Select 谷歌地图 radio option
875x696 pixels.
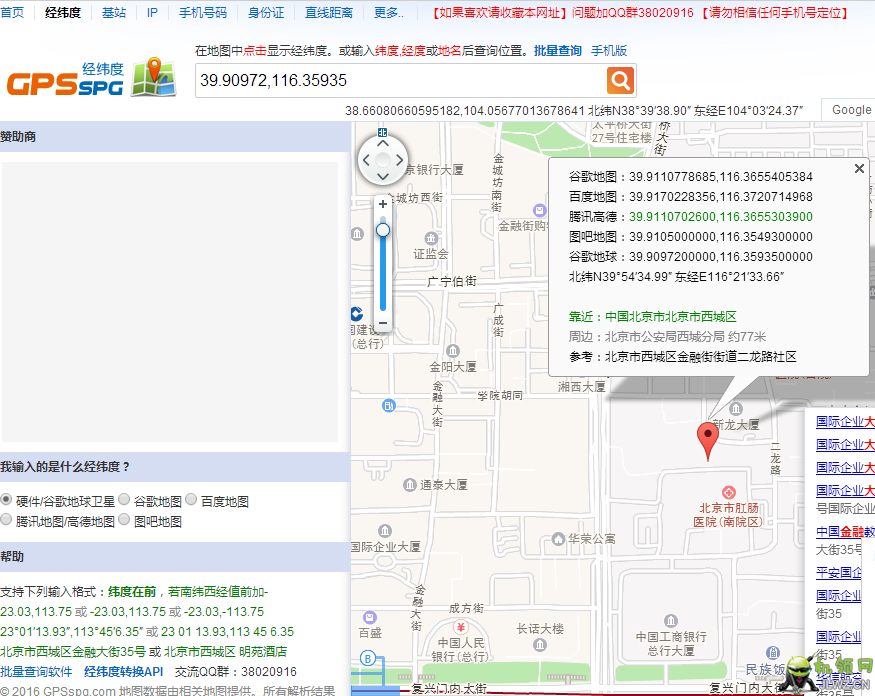click(x=124, y=499)
